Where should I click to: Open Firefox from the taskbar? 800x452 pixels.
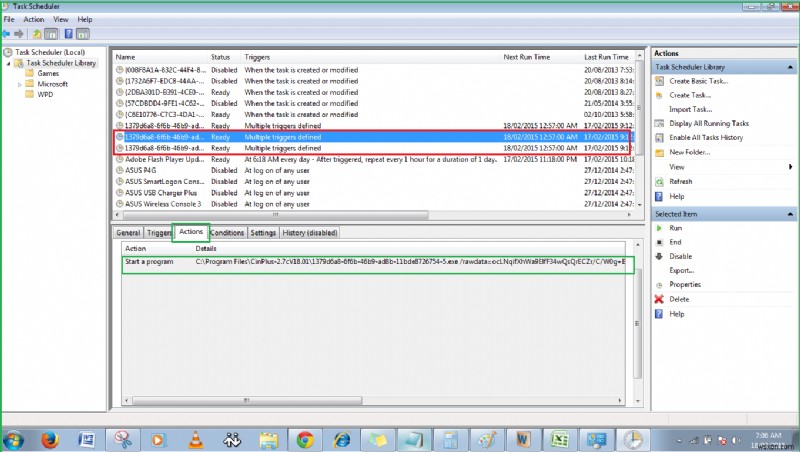(49, 439)
